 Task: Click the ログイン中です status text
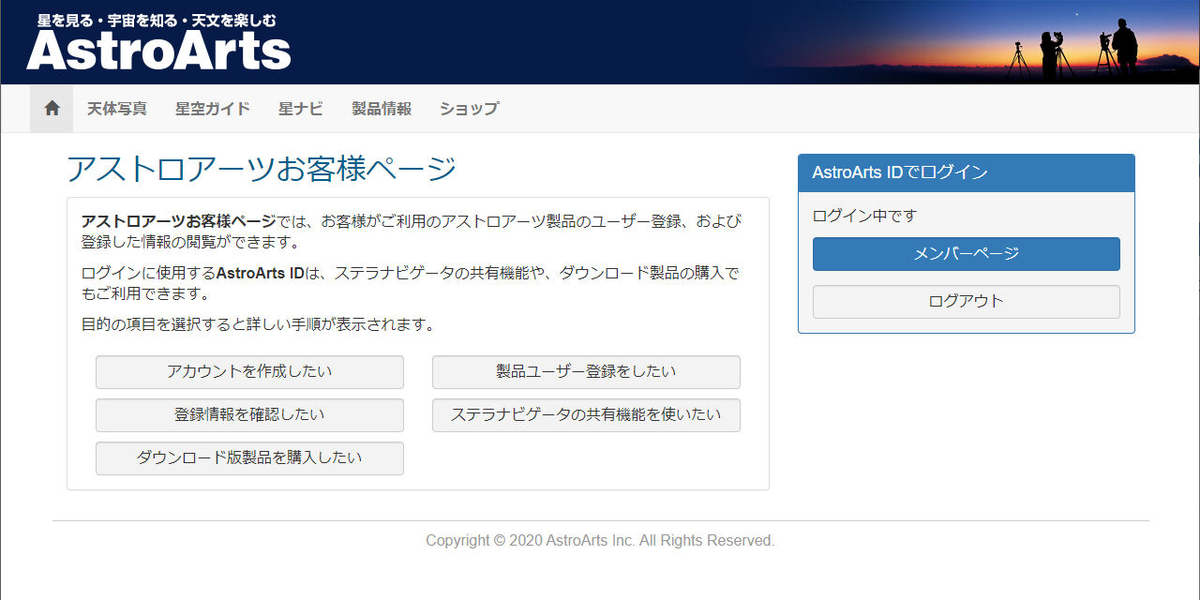point(865,215)
